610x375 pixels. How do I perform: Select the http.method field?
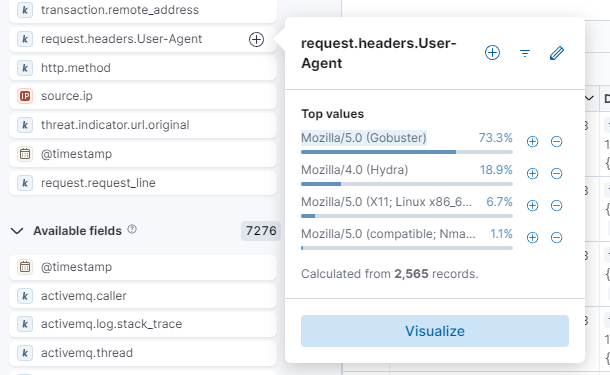coord(143,68)
